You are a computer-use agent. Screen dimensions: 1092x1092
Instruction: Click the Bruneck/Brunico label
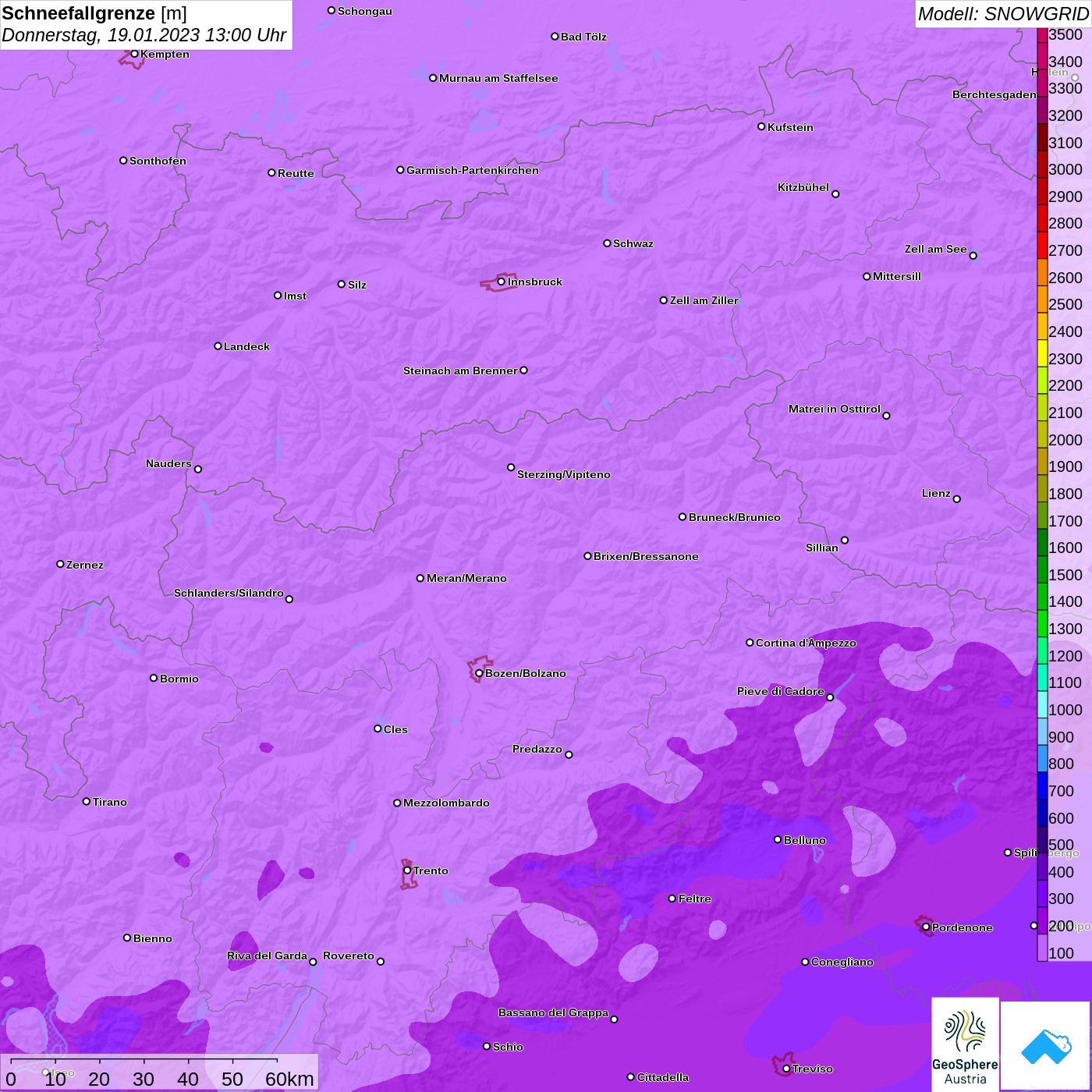735,517
